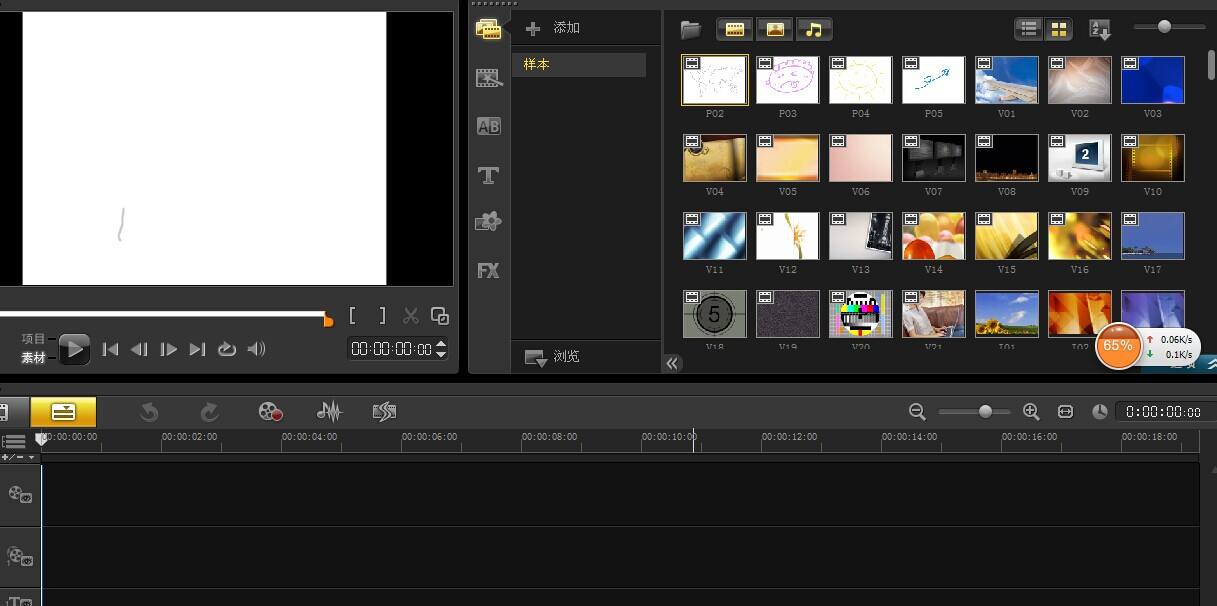Open the Transitions (AB) library panel
The height and width of the screenshot is (606, 1217).
pos(488,126)
